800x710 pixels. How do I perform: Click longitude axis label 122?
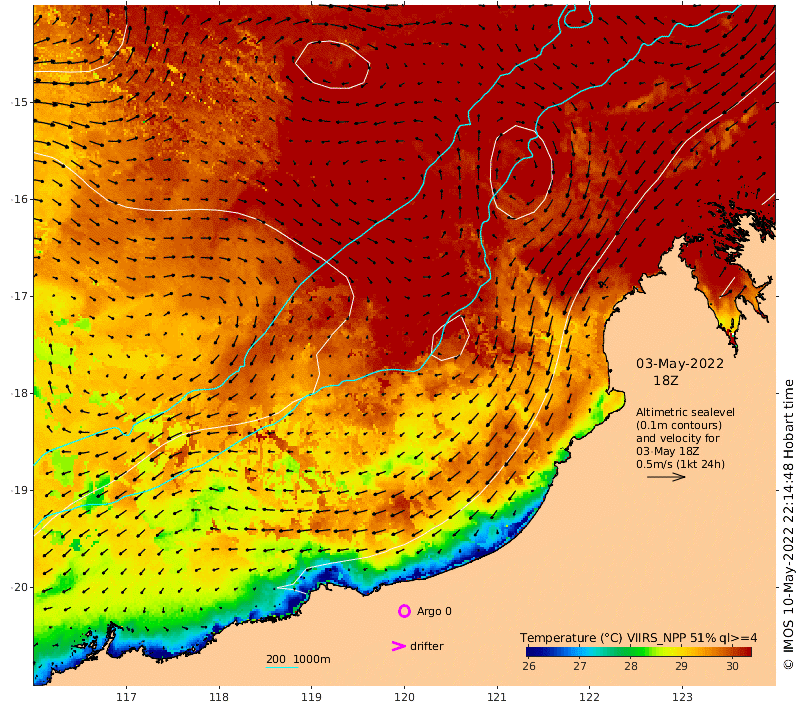point(590,697)
